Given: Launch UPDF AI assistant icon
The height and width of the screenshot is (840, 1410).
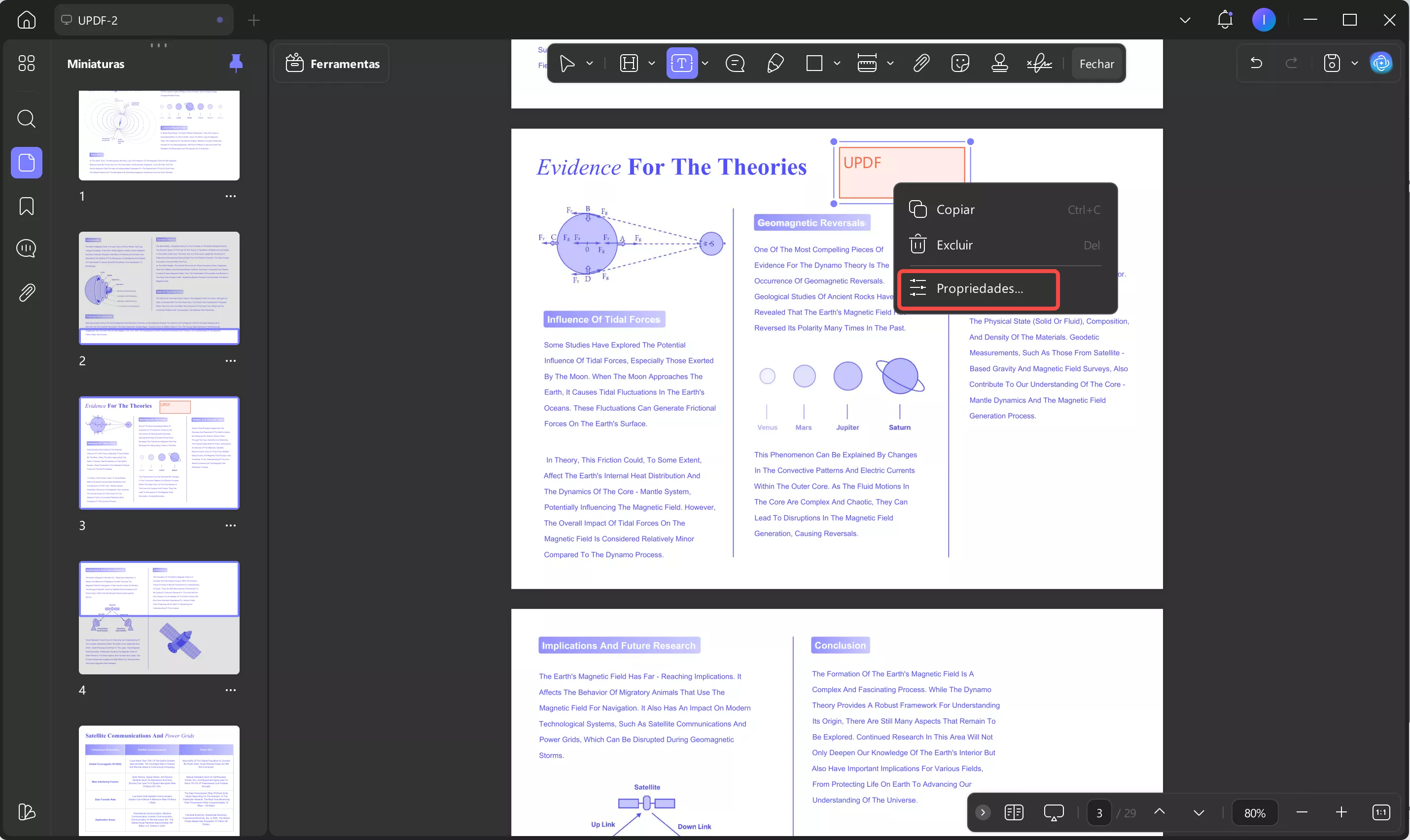Looking at the screenshot, I should click(x=1381, y=64).
